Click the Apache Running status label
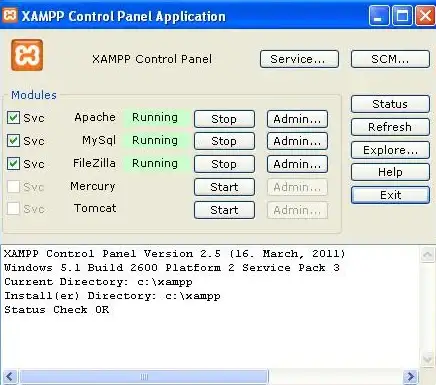Image resolution: width=436 pixels, height=385 pixels. [x=155, y=117]
